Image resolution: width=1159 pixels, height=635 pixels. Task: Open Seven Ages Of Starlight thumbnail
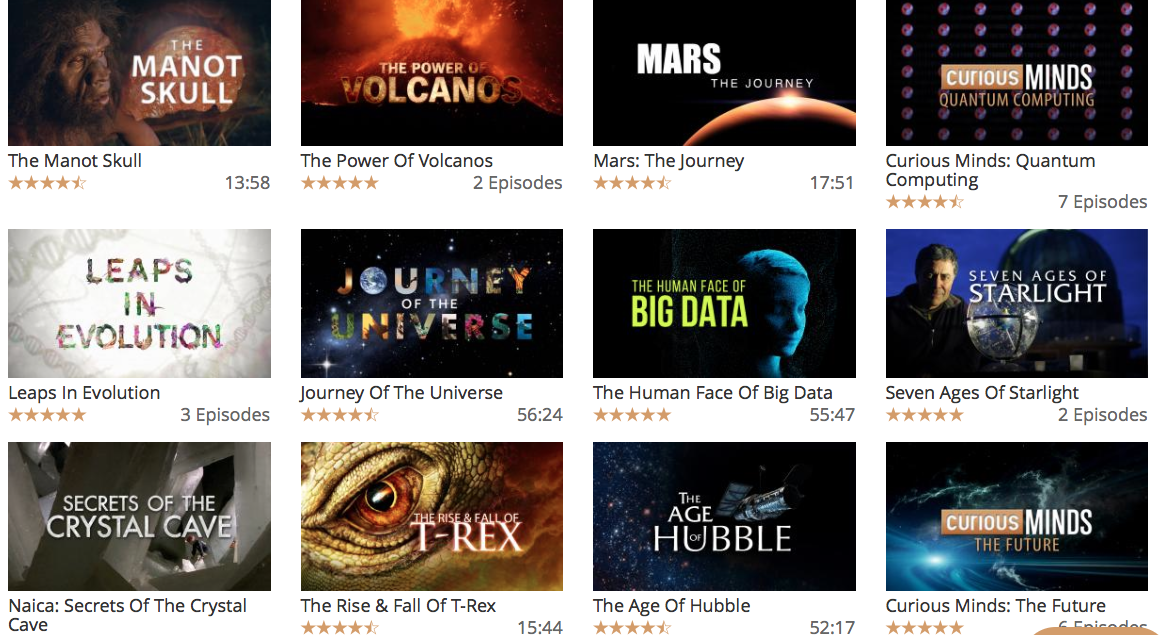tap(1017, 303)
